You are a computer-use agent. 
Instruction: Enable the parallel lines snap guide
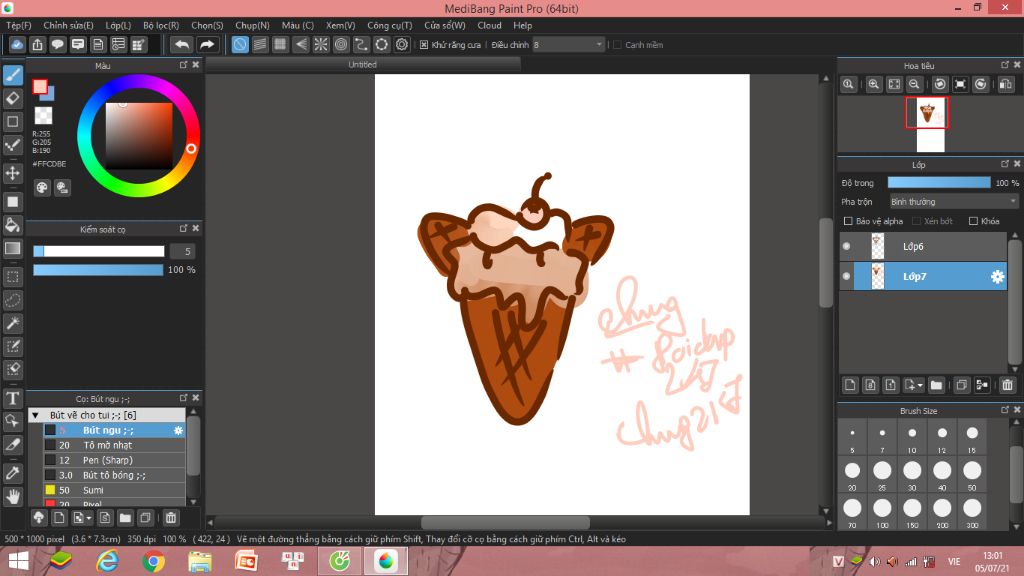(x=260, y=44)
